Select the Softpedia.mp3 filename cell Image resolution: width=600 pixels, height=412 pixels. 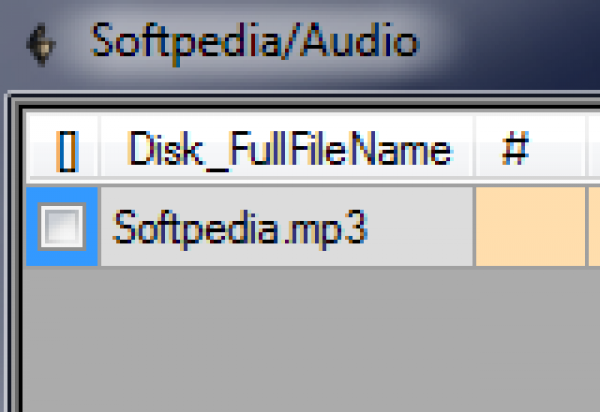click(240, 228)
